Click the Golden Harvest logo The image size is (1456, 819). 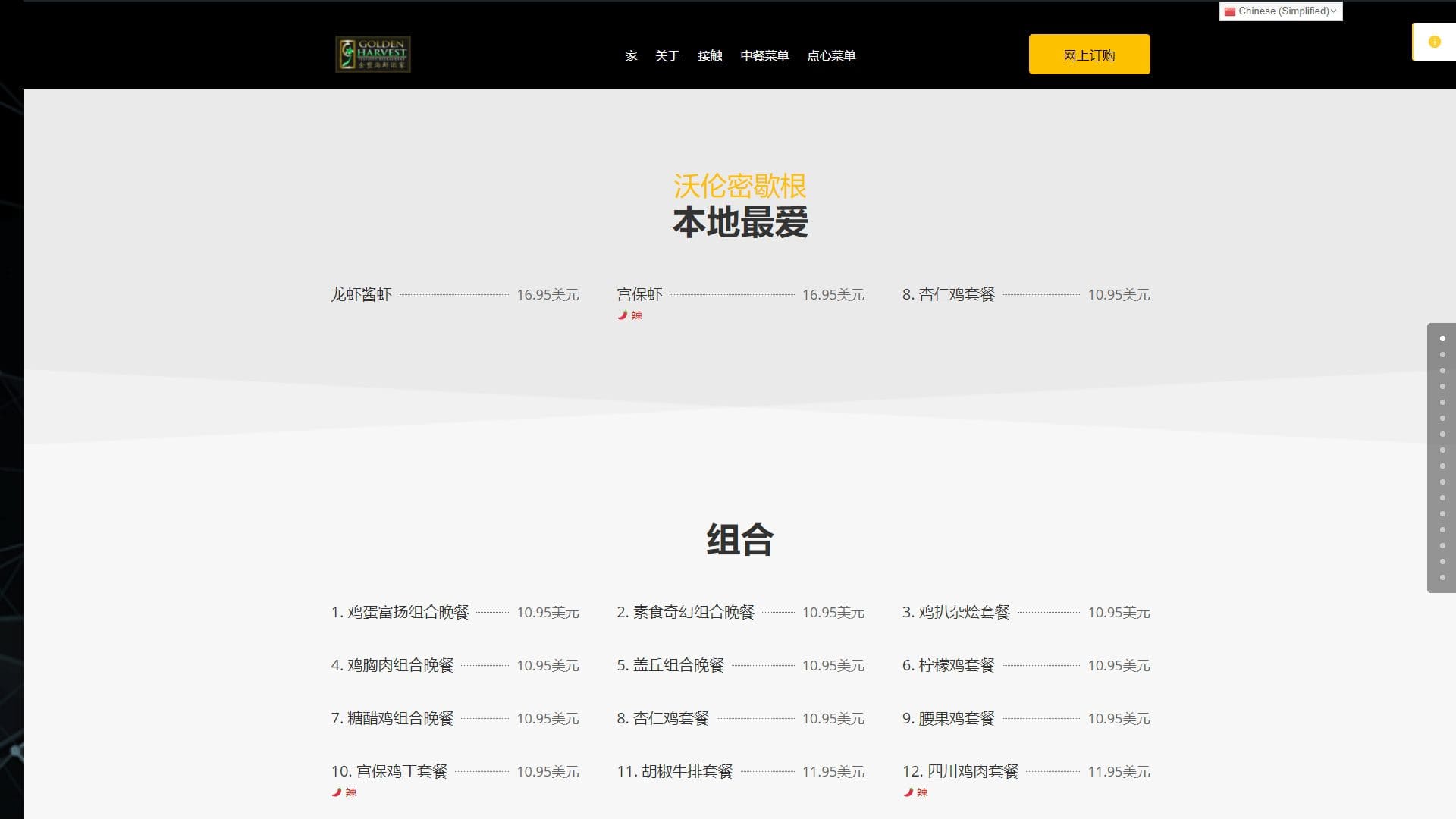(x=372, y=54)
